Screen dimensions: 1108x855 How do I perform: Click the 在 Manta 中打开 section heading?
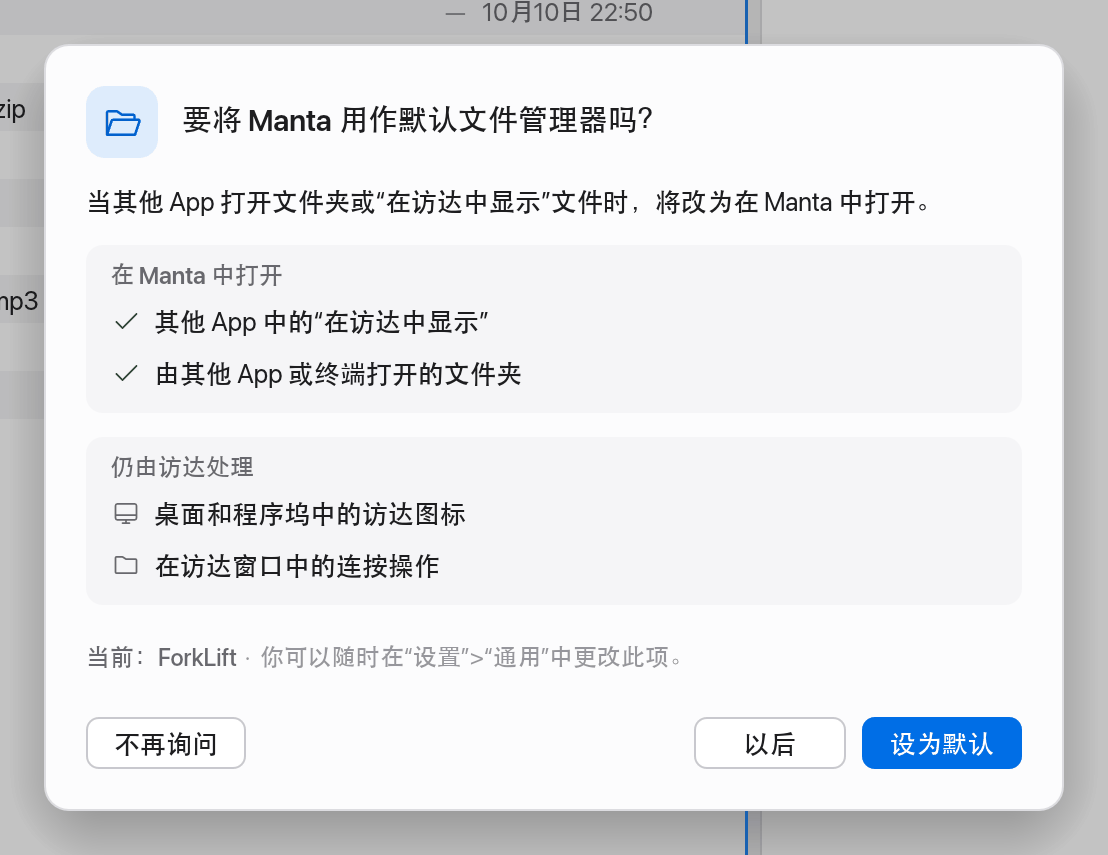pos(196,276)
